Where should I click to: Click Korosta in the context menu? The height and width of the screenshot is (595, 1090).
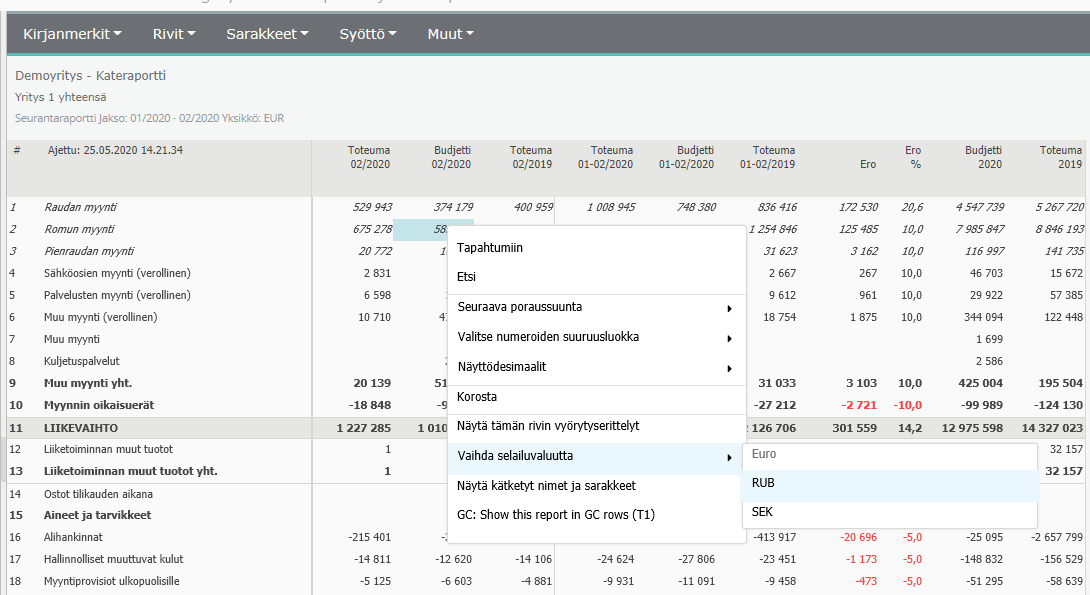pyautogui.click(x=477, y=397)
